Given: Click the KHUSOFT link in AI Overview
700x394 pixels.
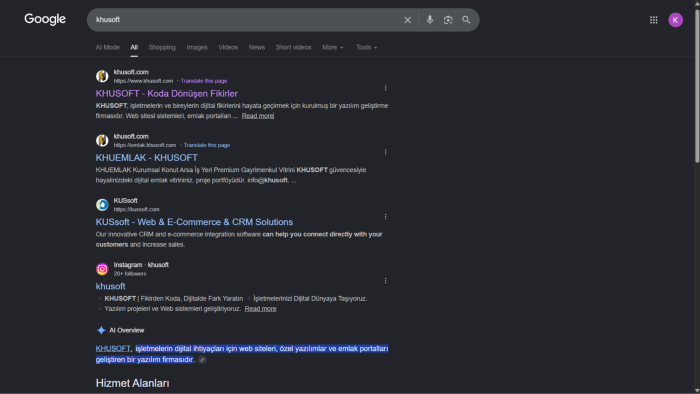Looking at the screenshot, I should click(113, 349).
